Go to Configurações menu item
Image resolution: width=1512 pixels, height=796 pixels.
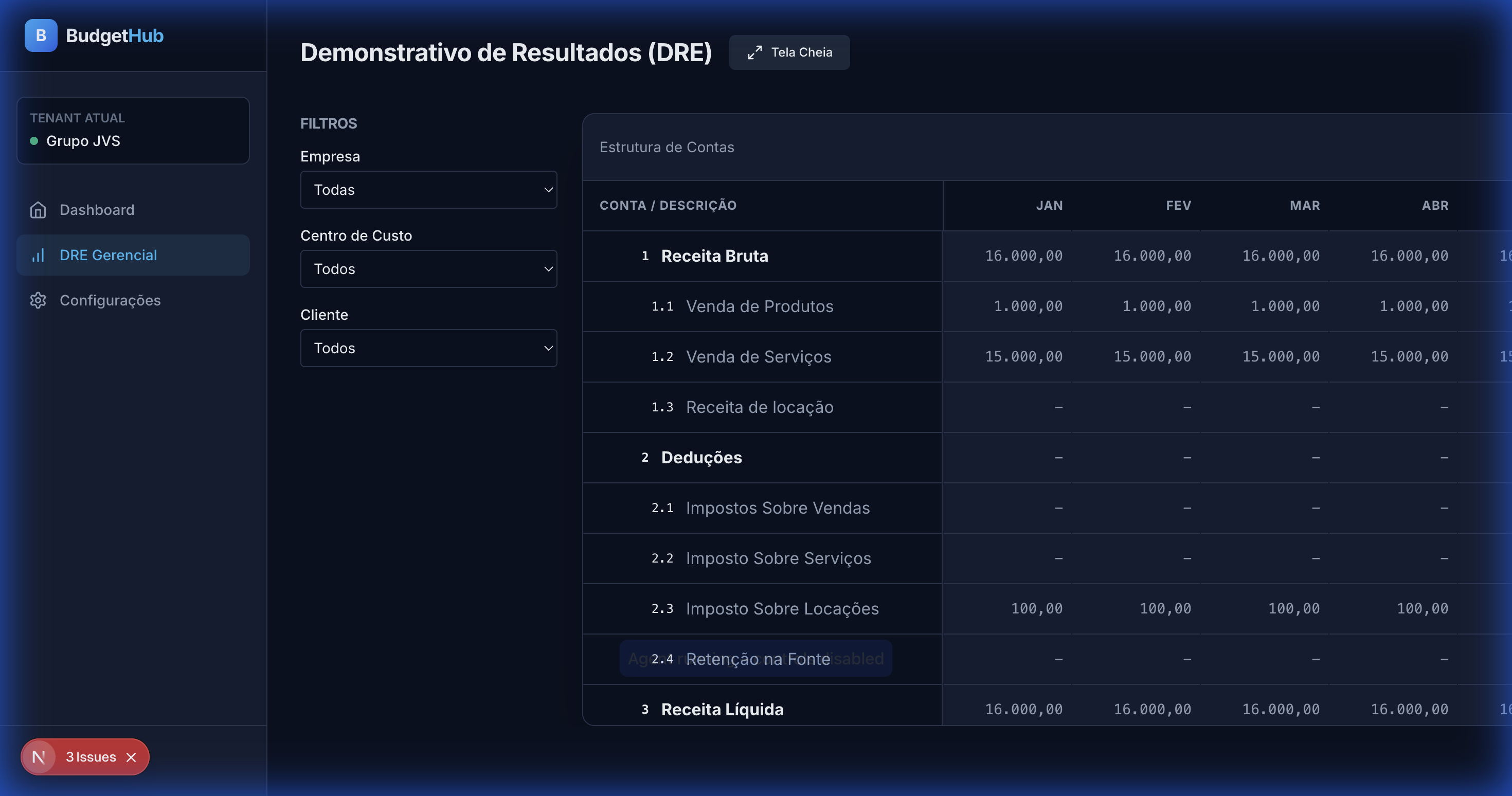click(110, 300)
